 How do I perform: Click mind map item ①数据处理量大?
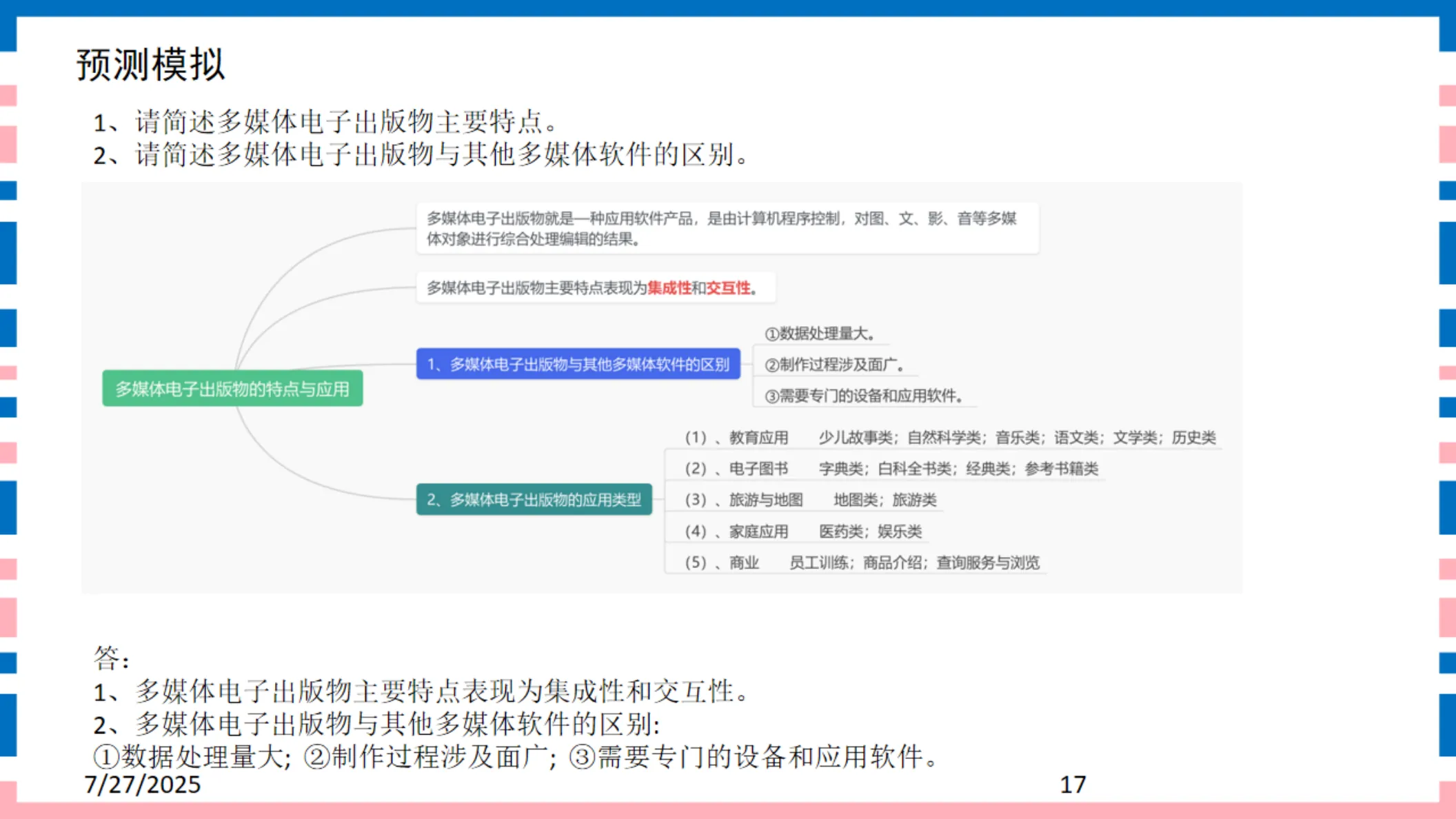[x=820, y=334]
